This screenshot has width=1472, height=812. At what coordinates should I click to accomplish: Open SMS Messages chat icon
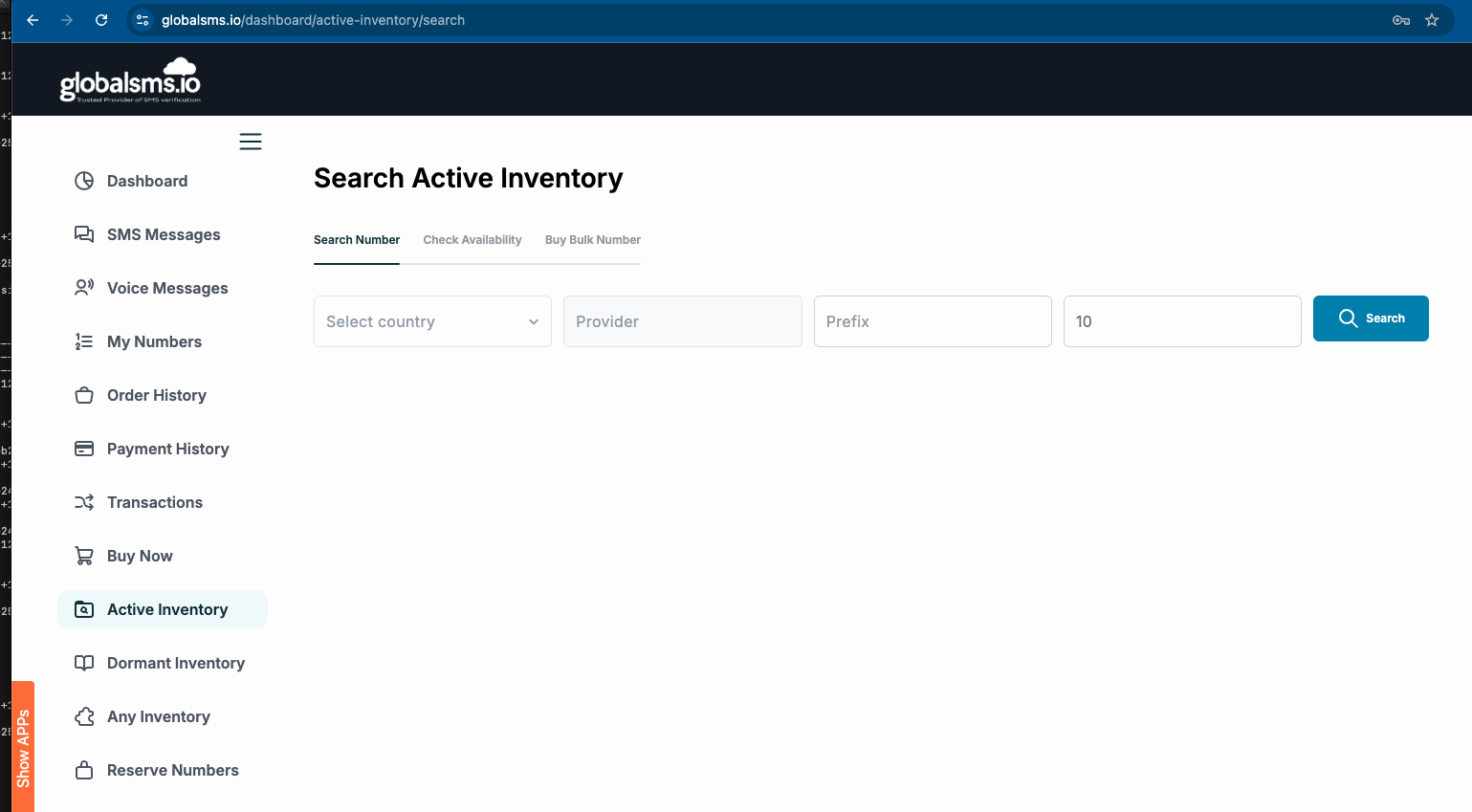[84, 234]
